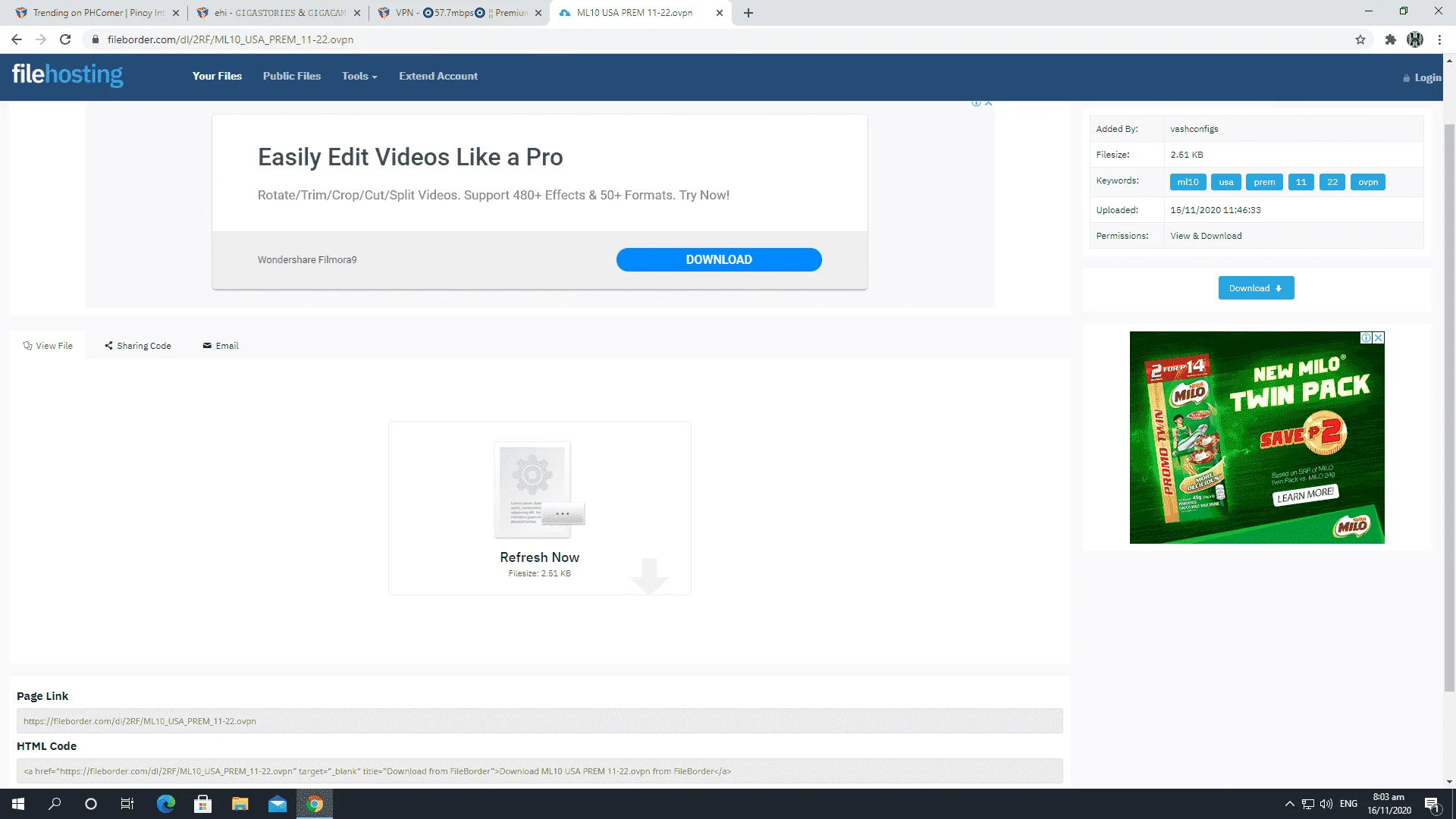
Task: Go back to the previous page
Action: pos(17,39)
